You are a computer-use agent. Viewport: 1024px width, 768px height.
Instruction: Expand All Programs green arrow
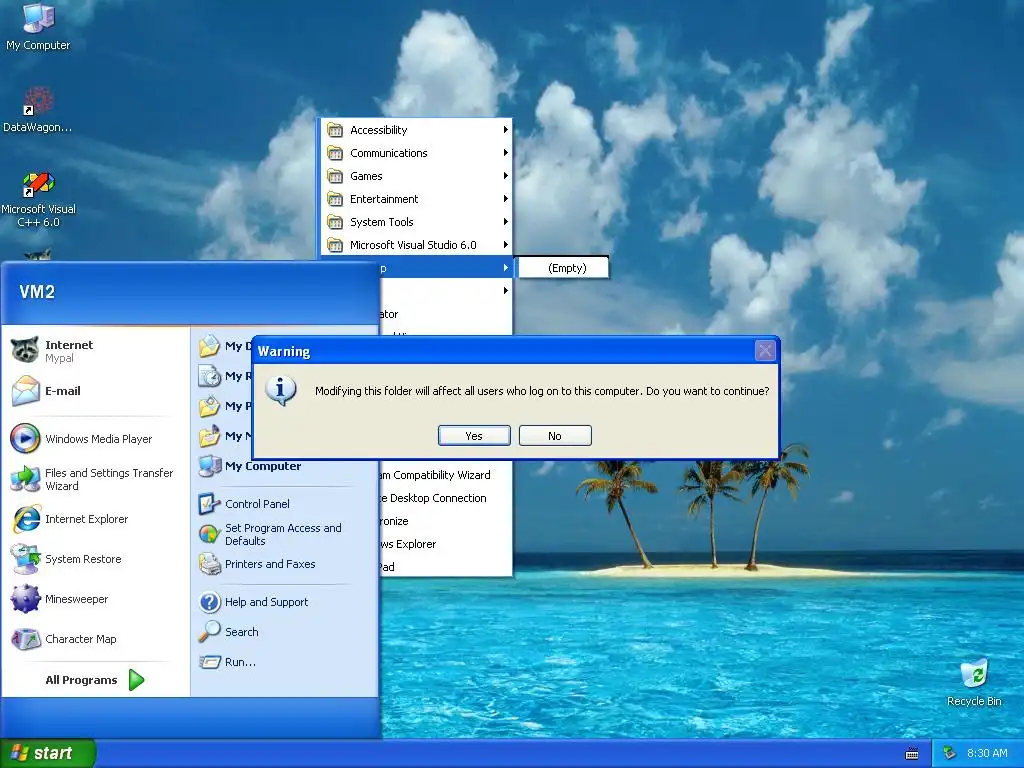click(136, 680)
